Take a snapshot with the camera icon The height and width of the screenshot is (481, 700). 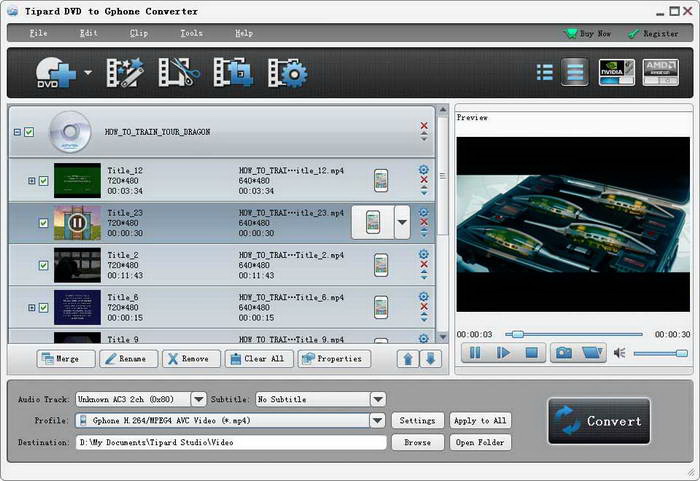click(x=564, y=352)
